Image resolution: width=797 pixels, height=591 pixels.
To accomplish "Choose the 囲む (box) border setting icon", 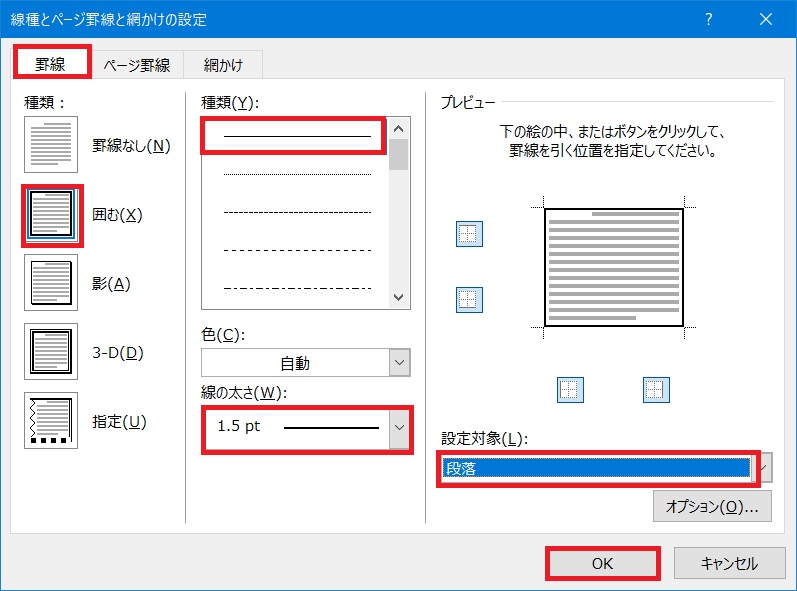I will (51, 214).
